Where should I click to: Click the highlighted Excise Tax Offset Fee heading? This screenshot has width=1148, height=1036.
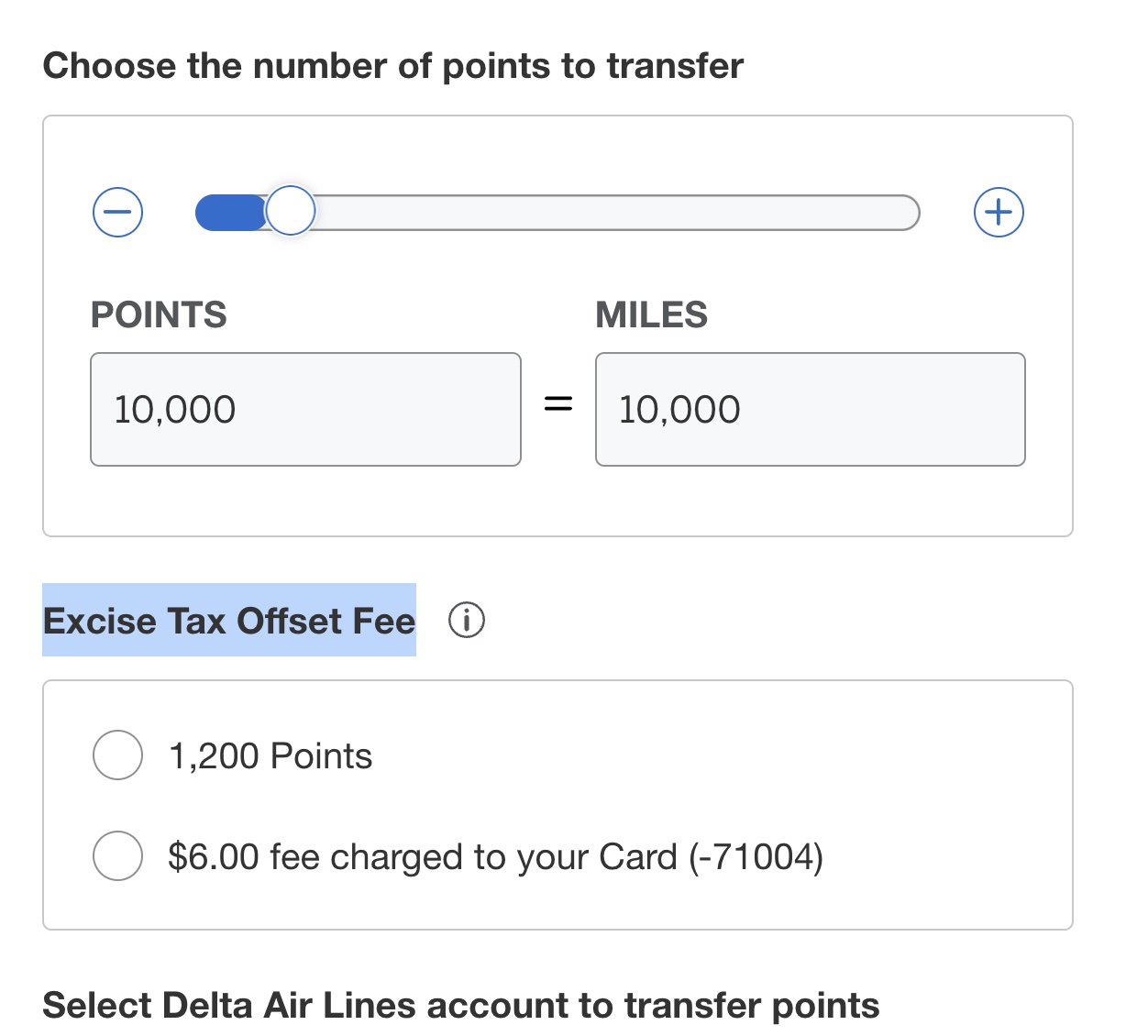pyautogui.click(x=229, y=621)
